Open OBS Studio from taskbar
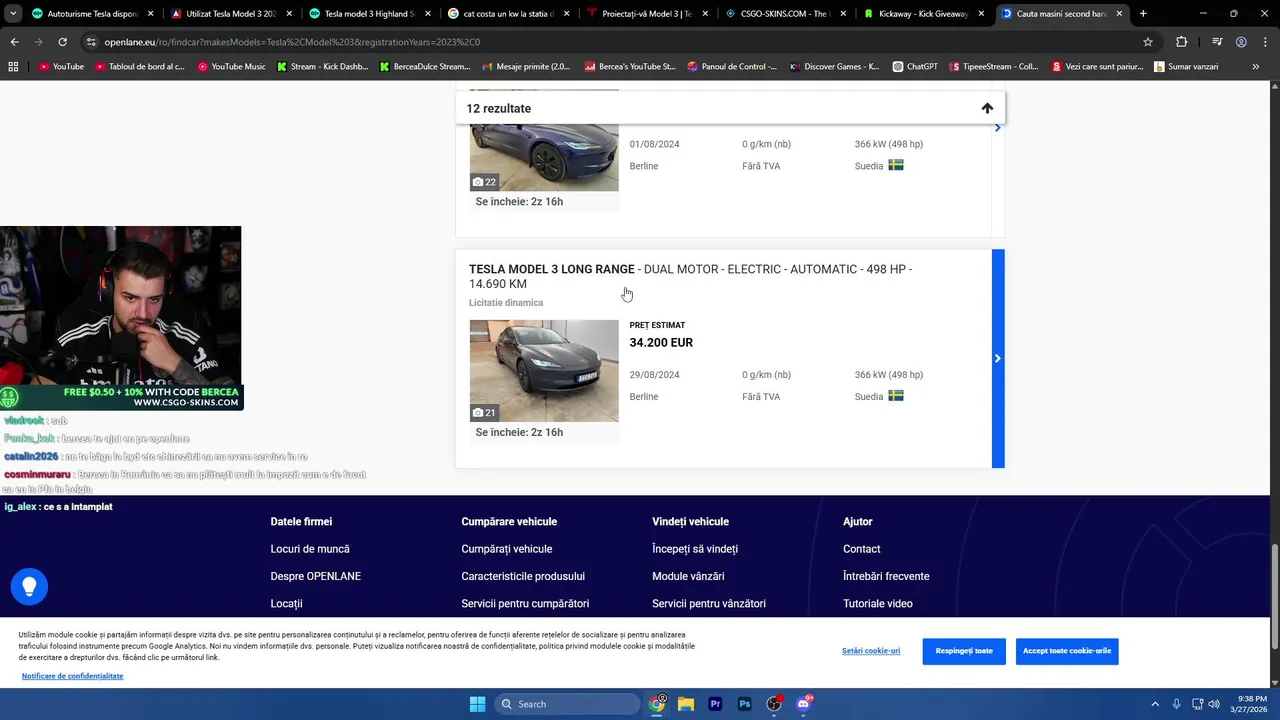The height and width of the screenshot is (720, 1280). pos(774,704)
